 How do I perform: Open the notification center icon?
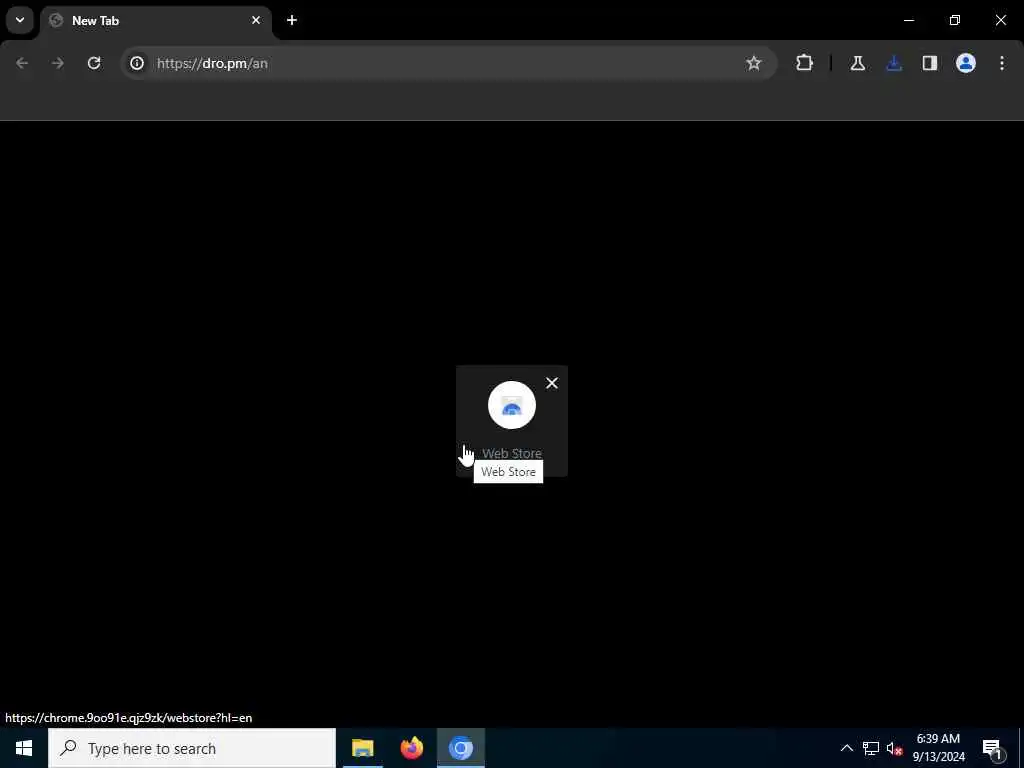click(992, 748)
